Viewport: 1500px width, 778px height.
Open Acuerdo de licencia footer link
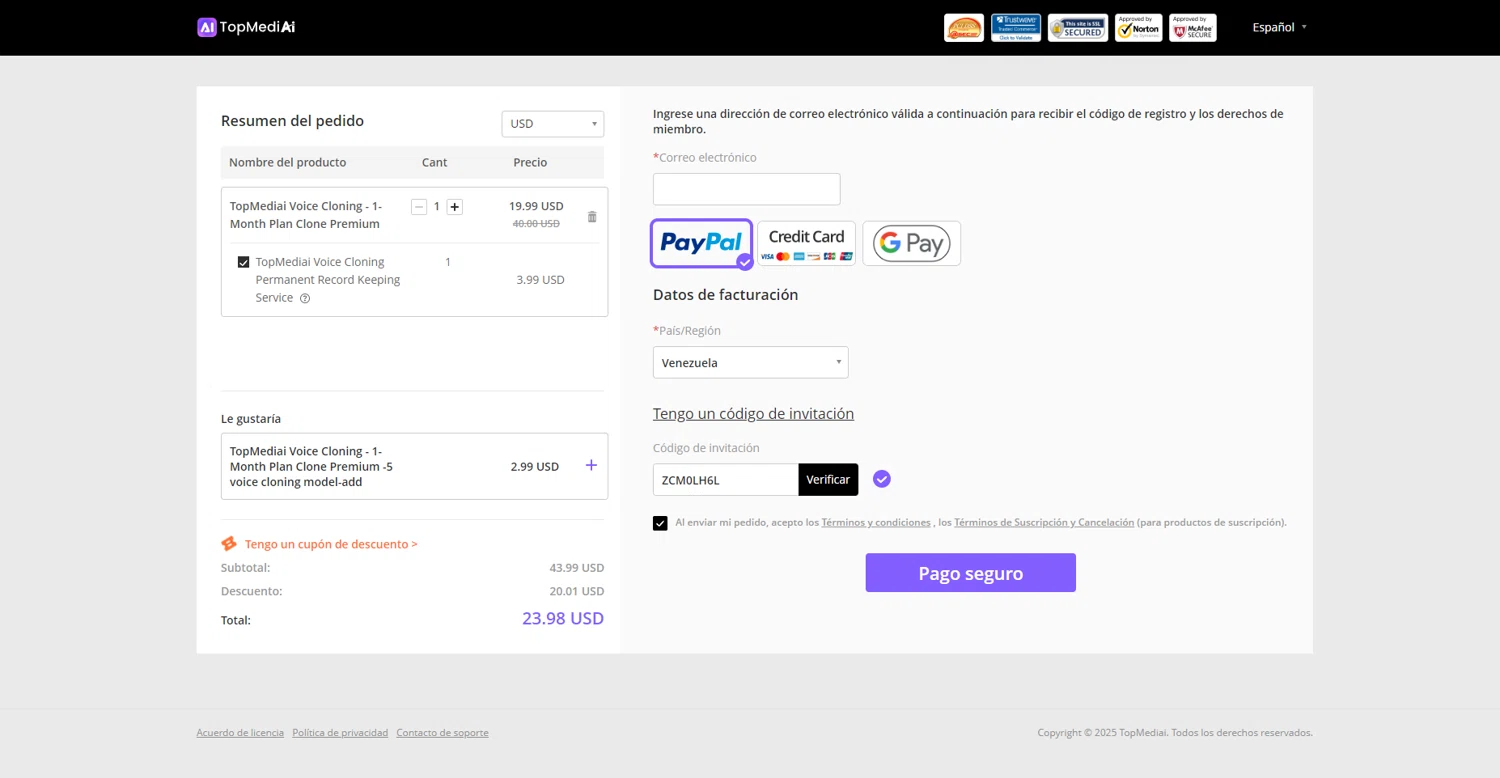click(x=240, y=733)
